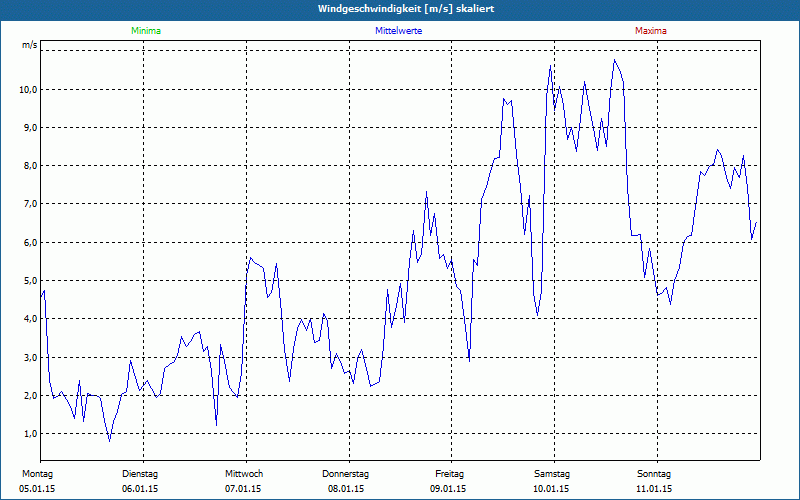Click the 5,0 y-axis value
The image size is (800, 500).
point(30,281)
